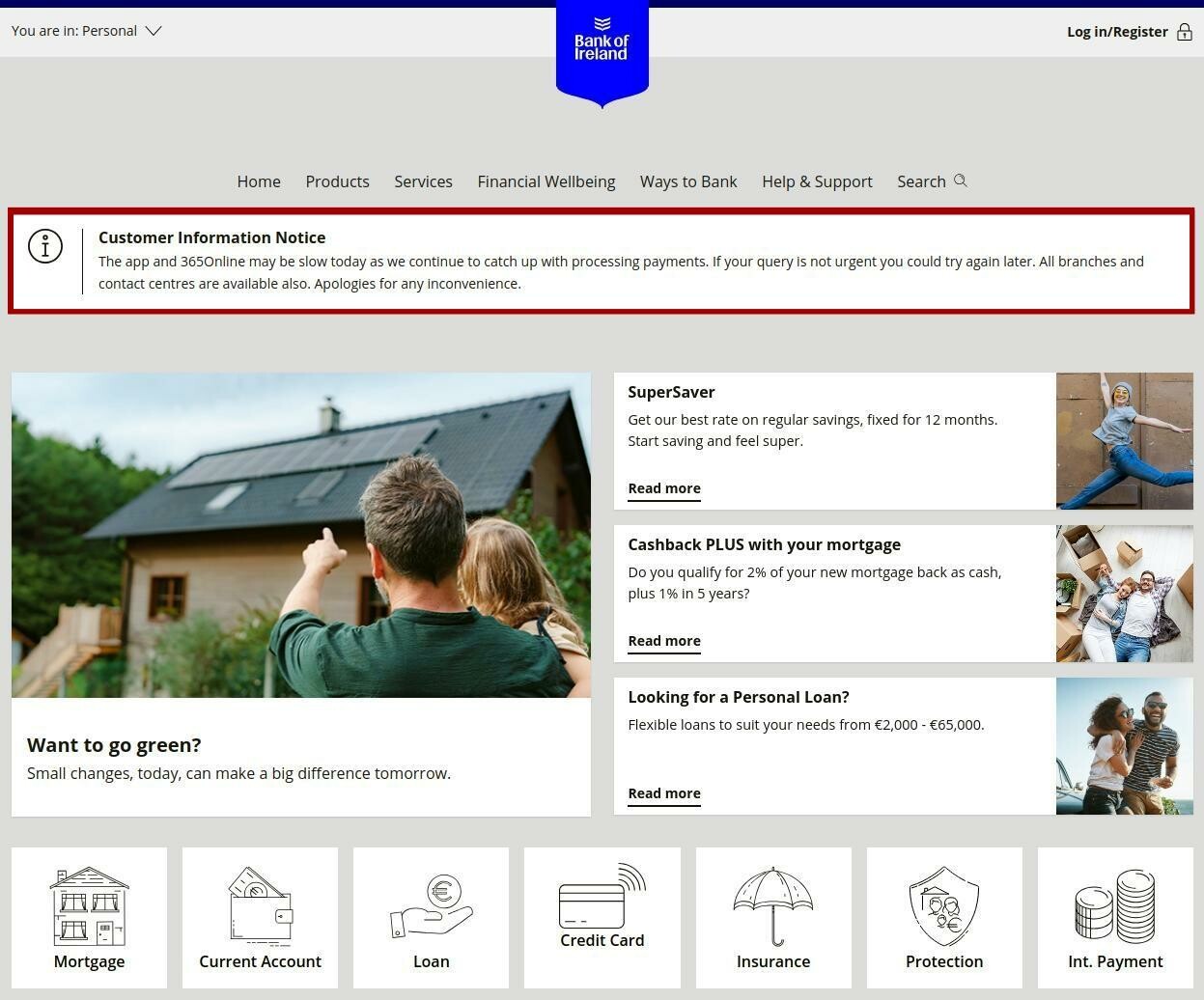Screen dimensions: 1204x1000
Task: Open the Services menu
Action: pos(423,181)
